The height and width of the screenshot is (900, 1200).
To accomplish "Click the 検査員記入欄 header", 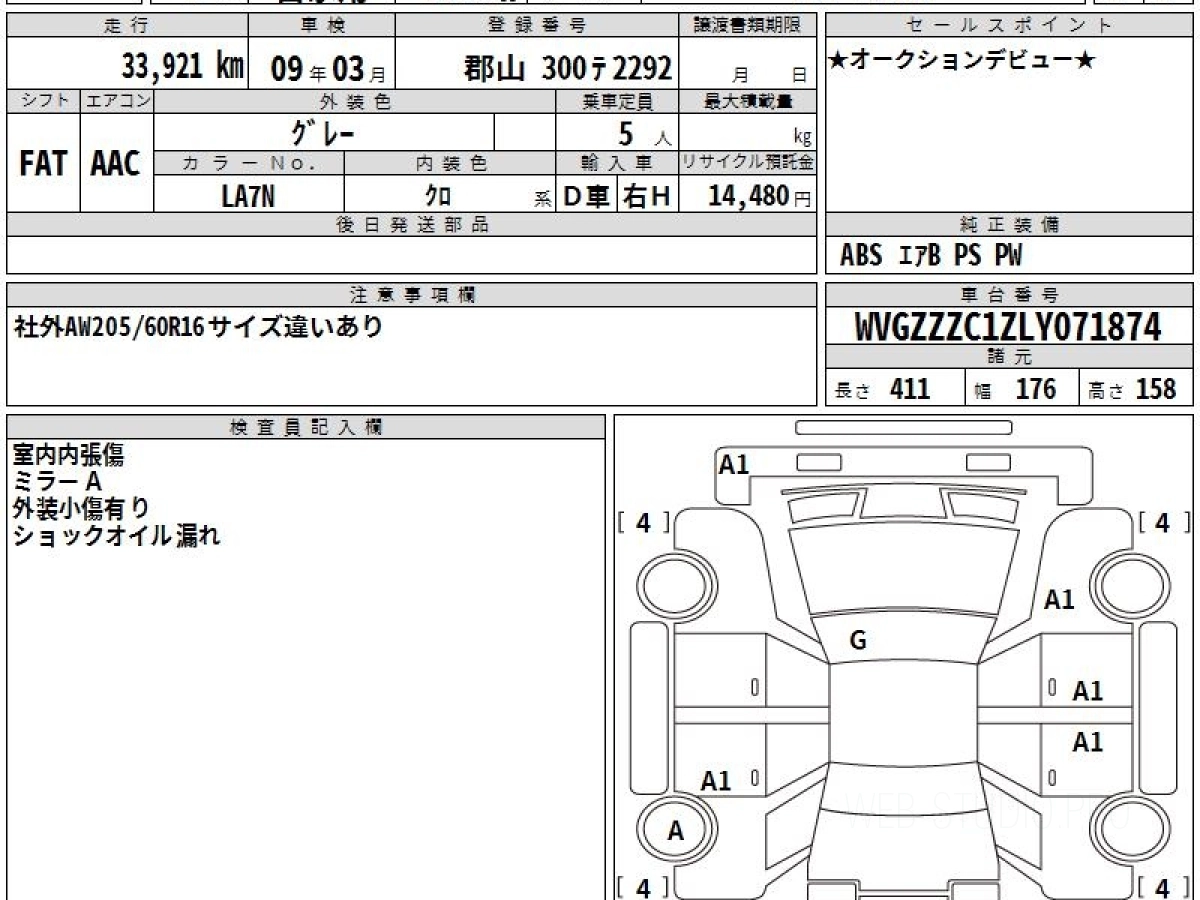I will (x=306, y=426).
